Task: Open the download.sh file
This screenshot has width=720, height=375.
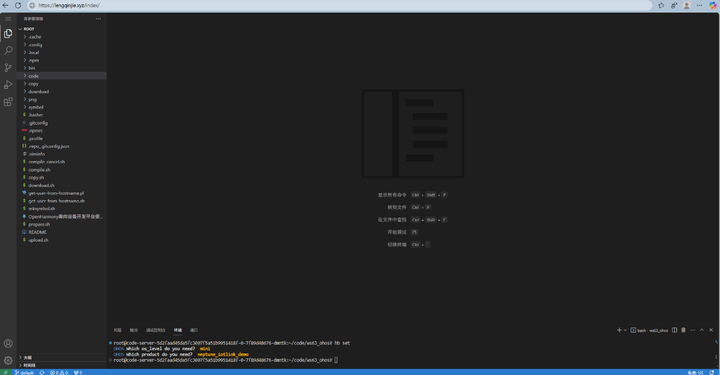Action: point(62,185)
